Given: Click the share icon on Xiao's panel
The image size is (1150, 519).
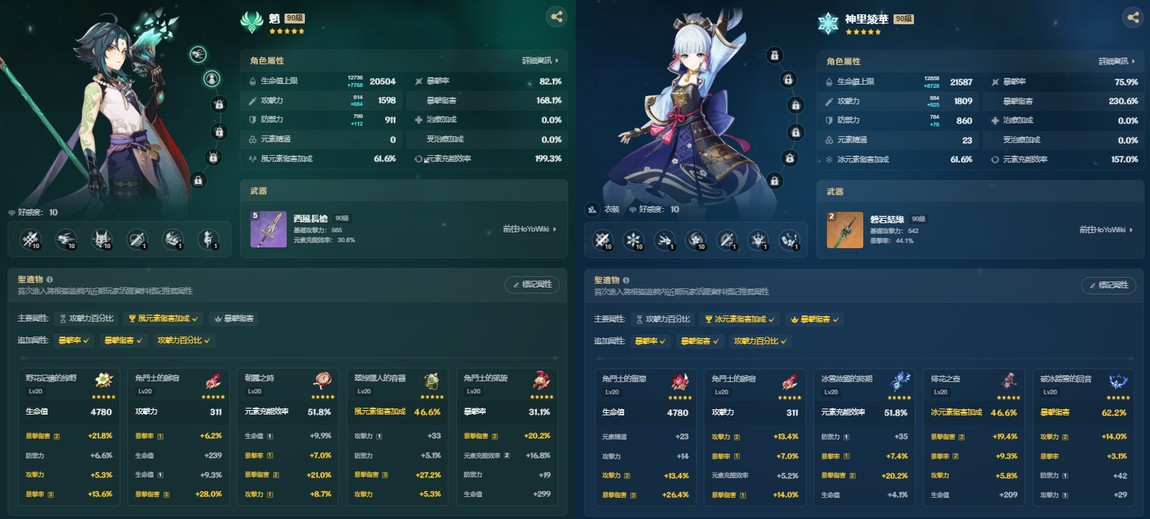Looking at the screenshot, I should (x=557, y=17).
